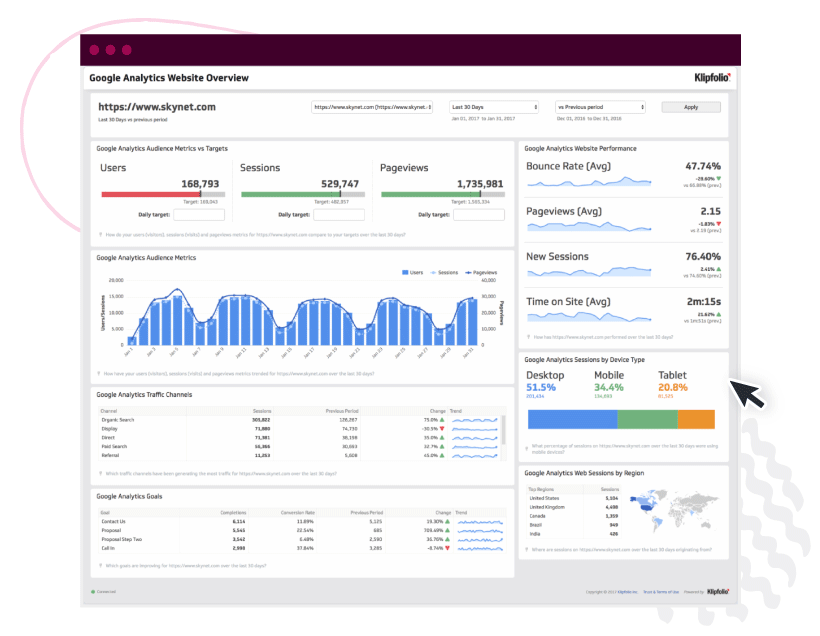The image size is (820, 636).
Task: Open the Klipfolio Inc. footer link
Action: click(628, 592)
